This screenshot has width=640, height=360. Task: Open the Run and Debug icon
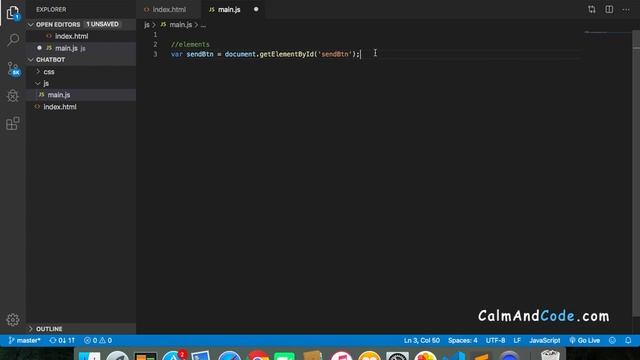[x=13, y=96]
